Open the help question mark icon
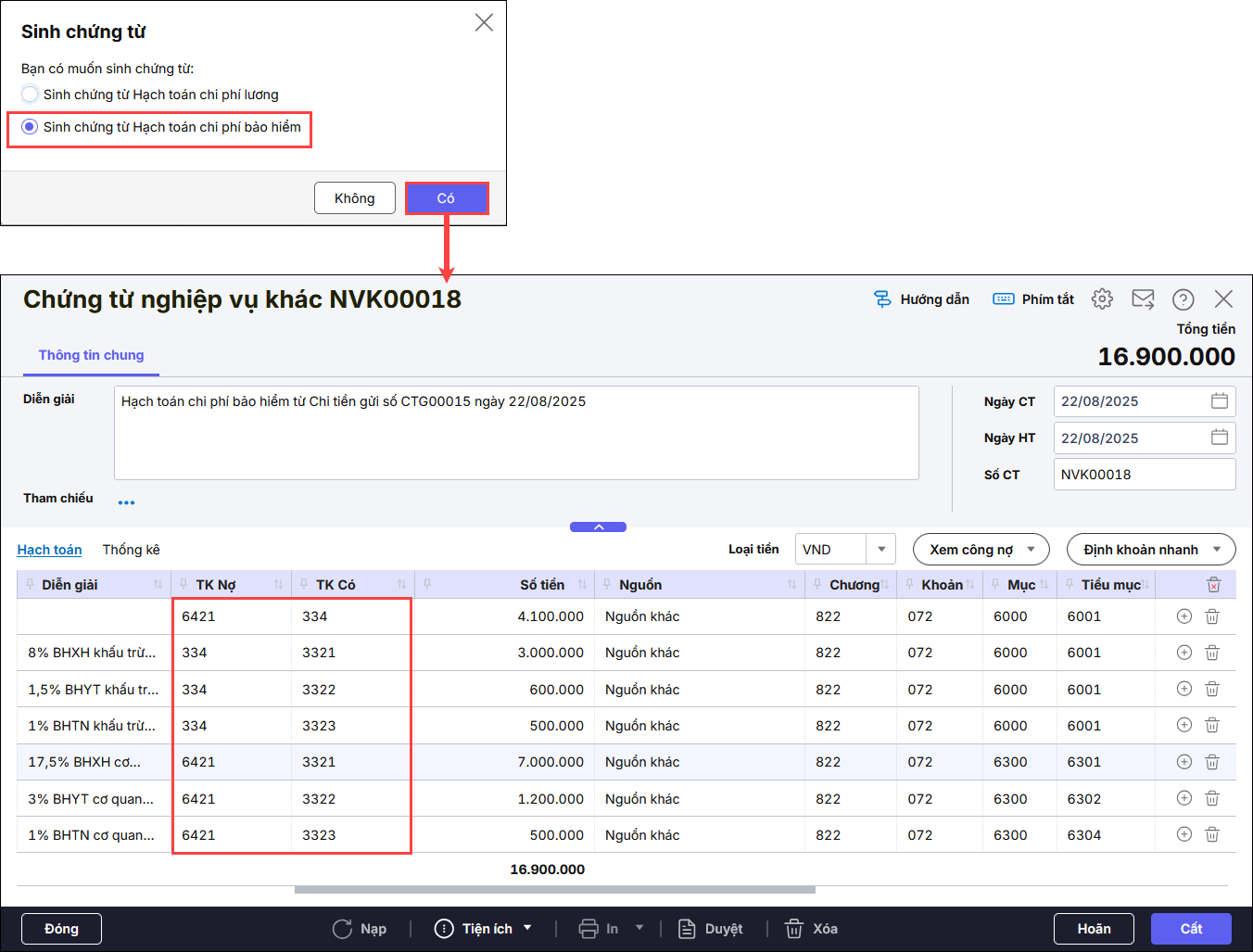This screenshot has height=952, width=1253. [1183, 299]
